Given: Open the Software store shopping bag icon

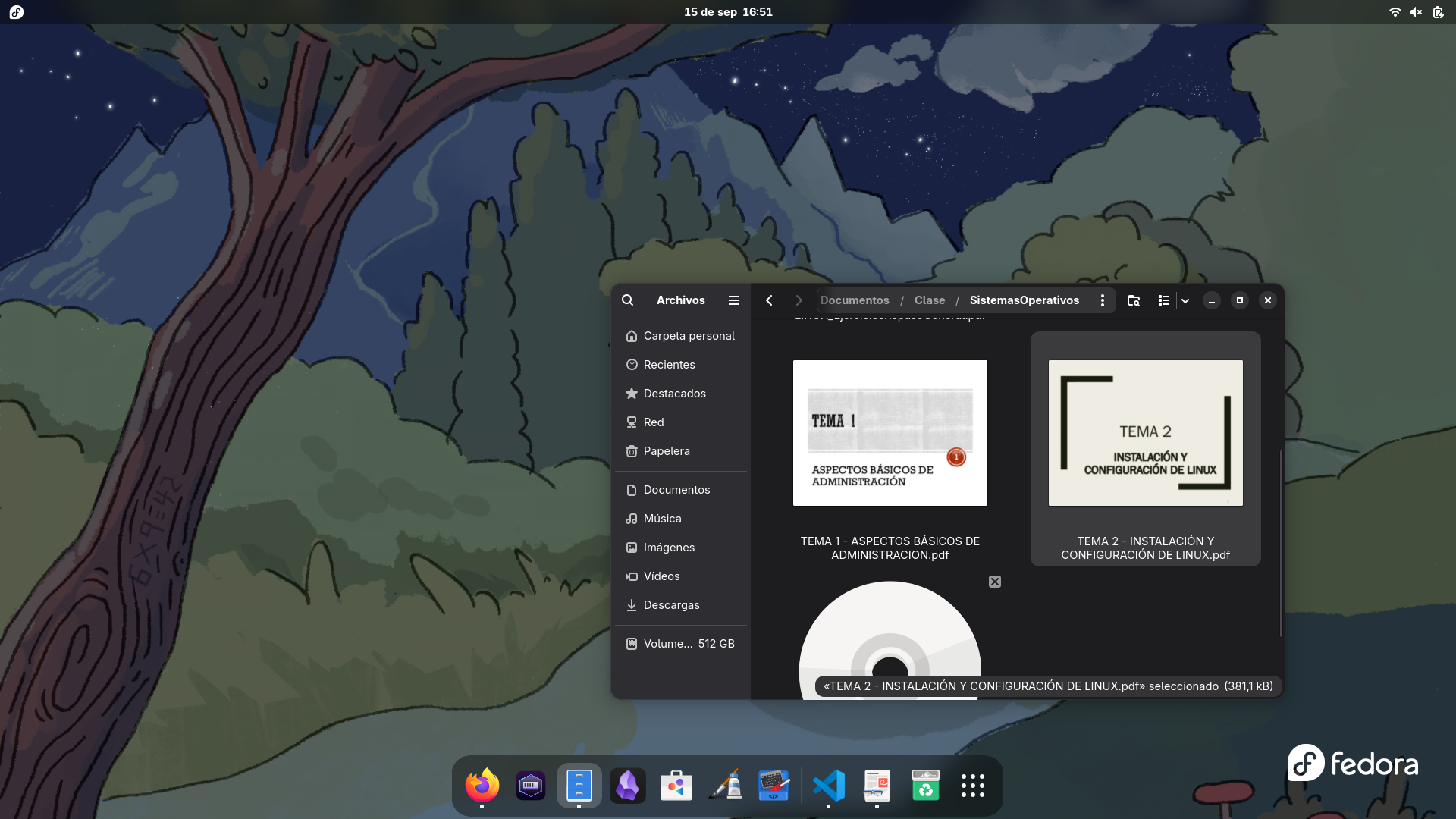Looking at the screenshot, I should (x=676, y=786).
